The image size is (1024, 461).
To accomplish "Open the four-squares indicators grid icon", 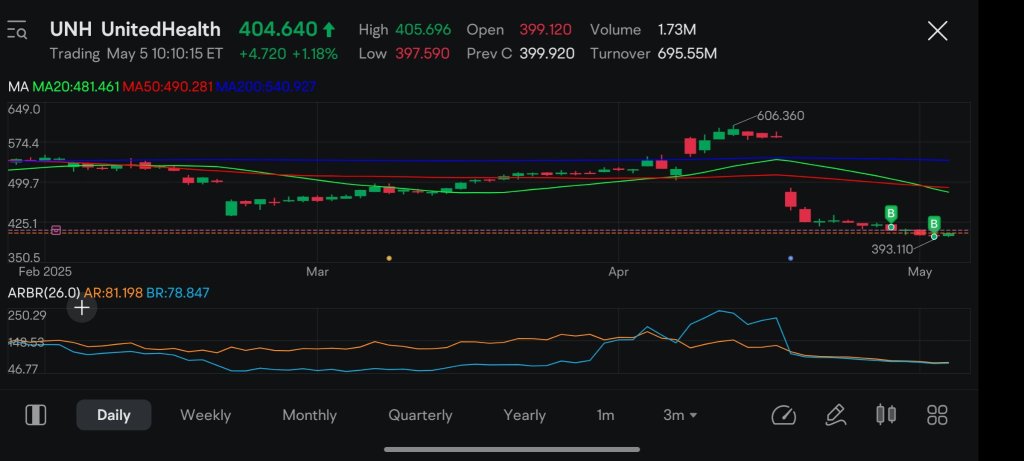I will 937,415.
